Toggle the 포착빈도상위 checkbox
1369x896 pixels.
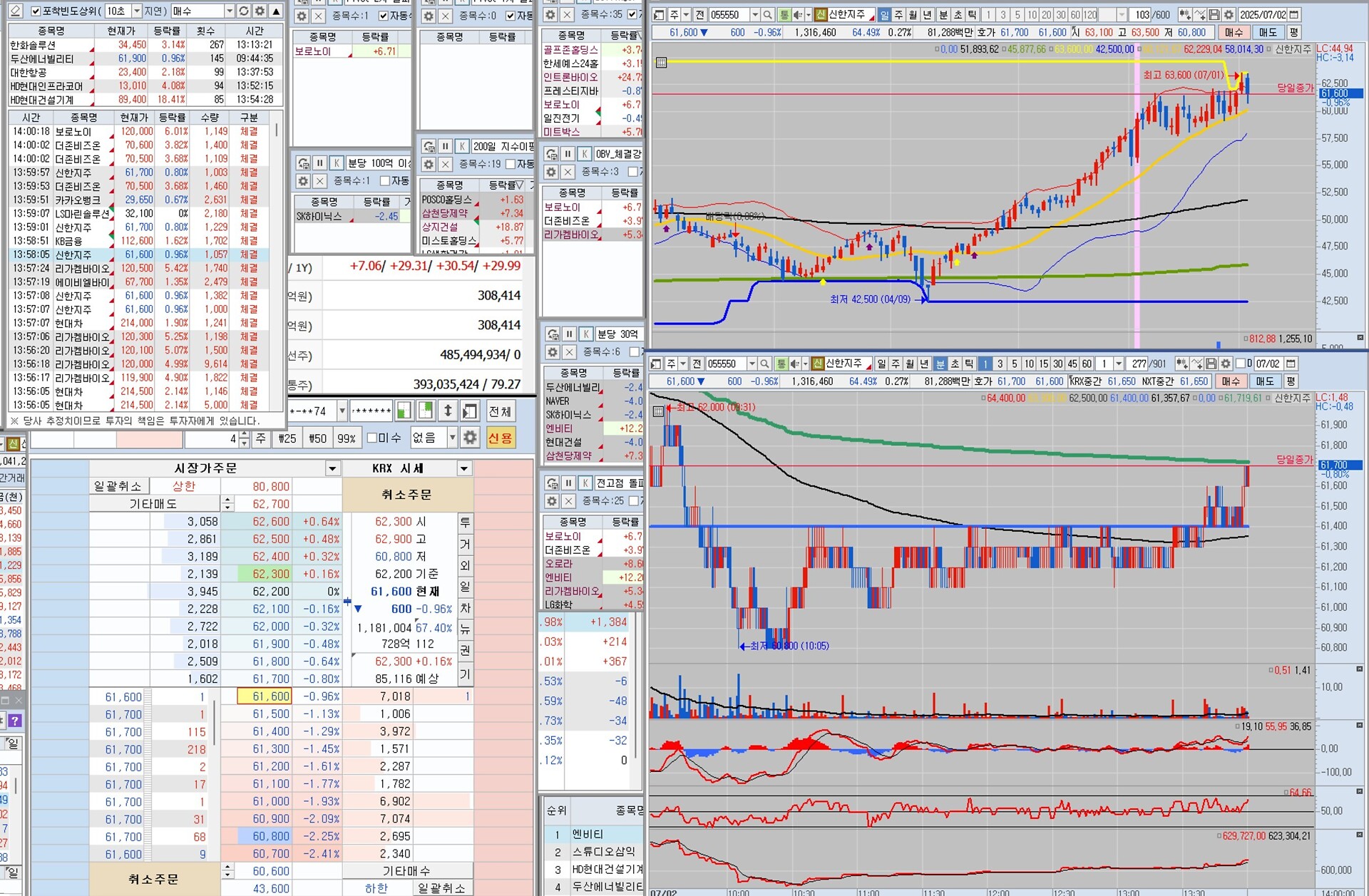[36, 11]
